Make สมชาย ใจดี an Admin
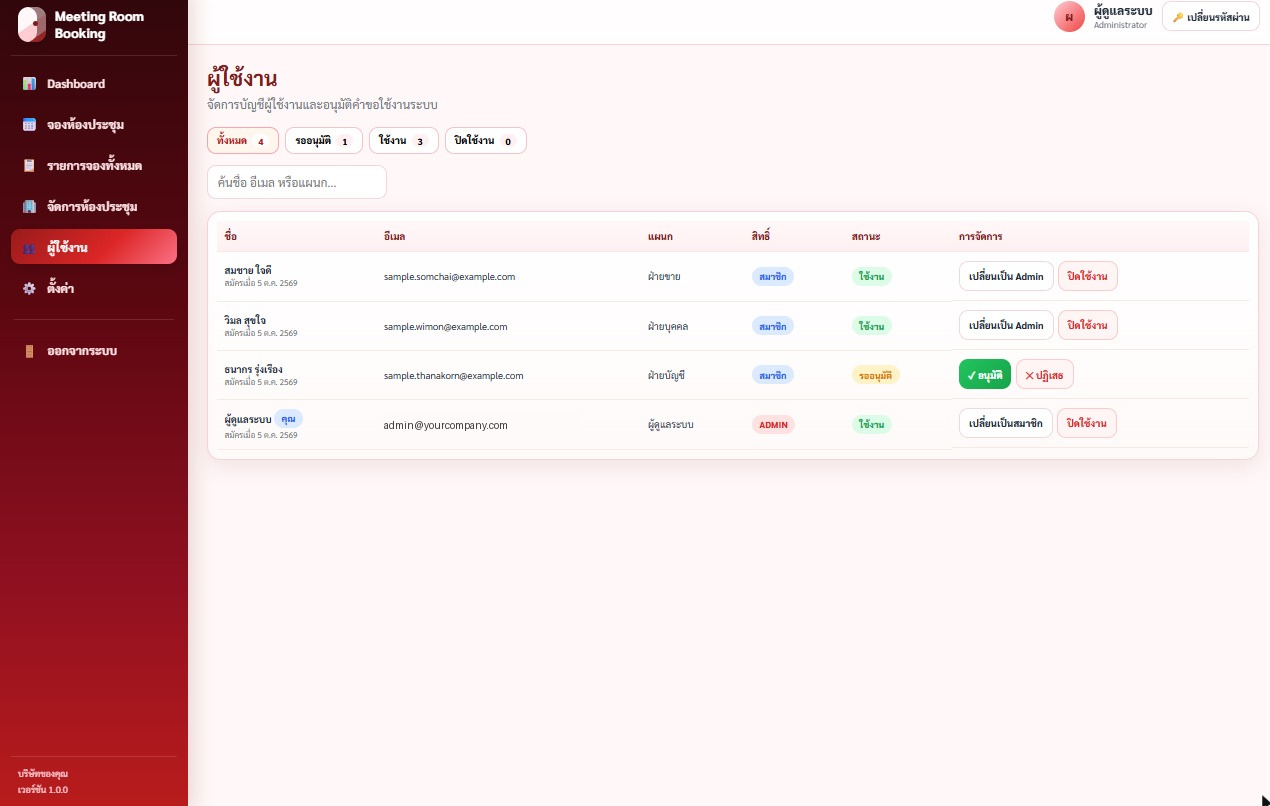This screenshot has height=806, width=1270. click(x=1006, y=276)
